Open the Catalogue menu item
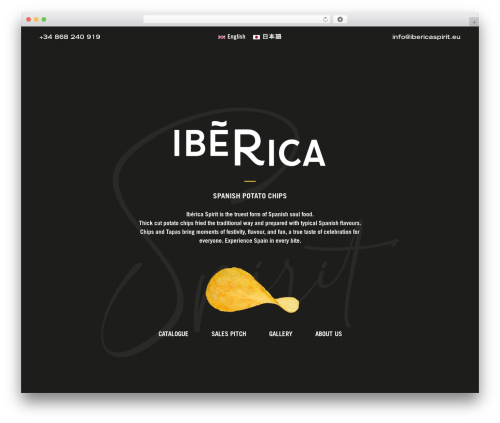 [173, 334]
